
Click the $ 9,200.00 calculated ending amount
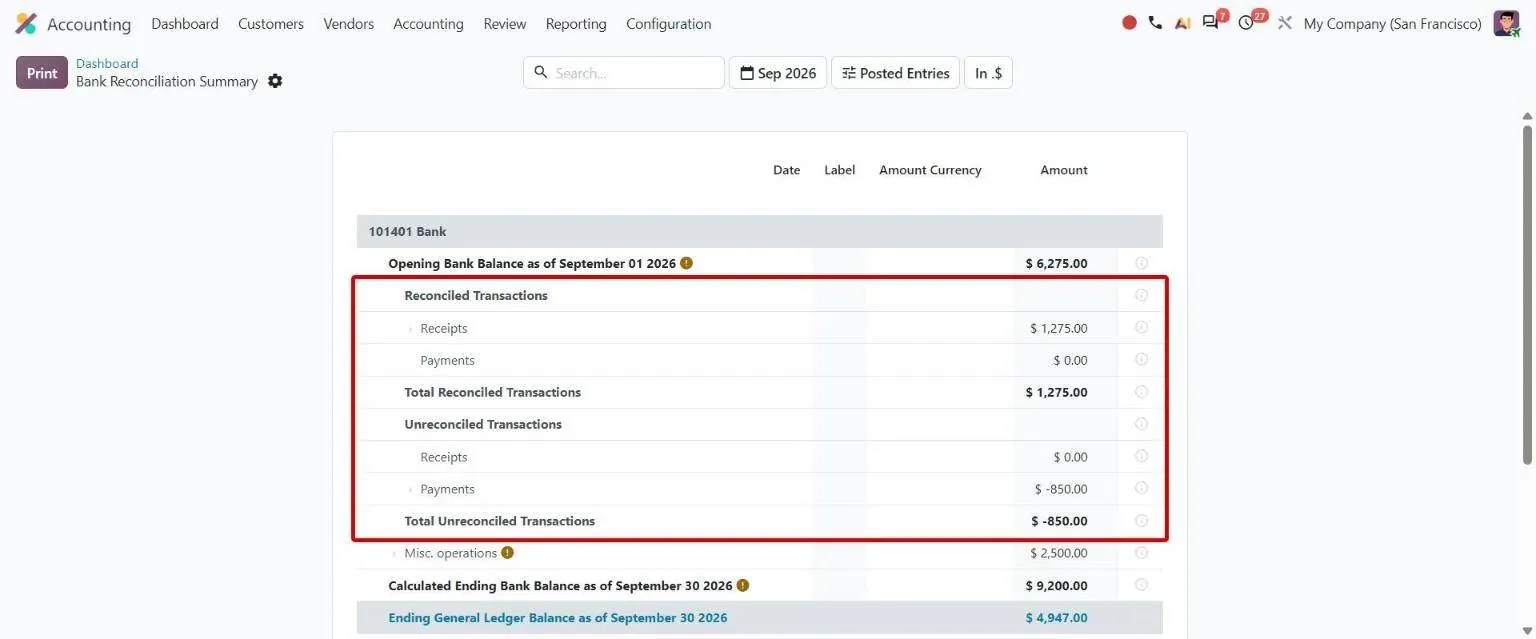pos(1057,586)
